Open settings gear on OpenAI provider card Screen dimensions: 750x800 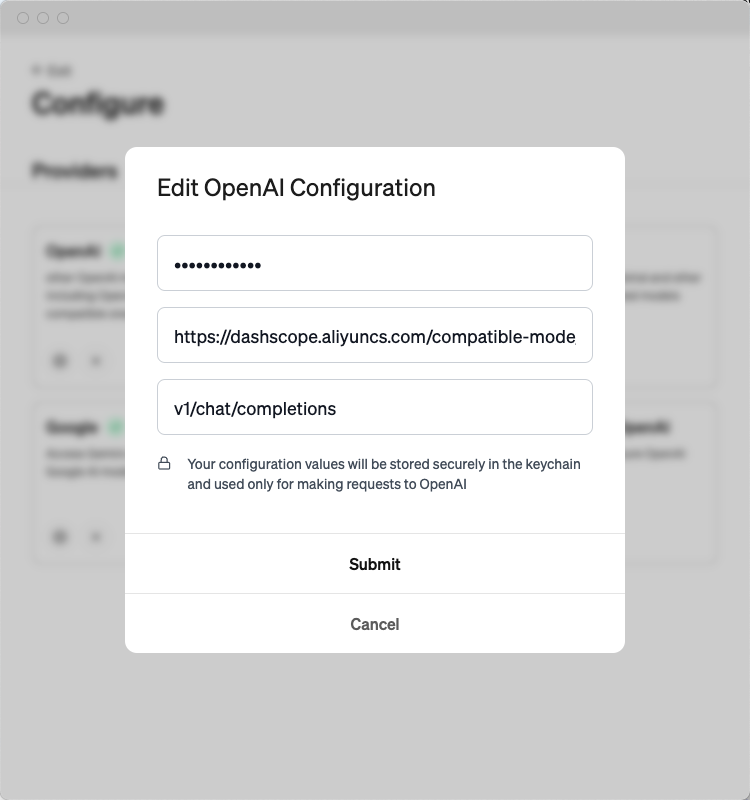pyautogui.click(x=60, y=361)
